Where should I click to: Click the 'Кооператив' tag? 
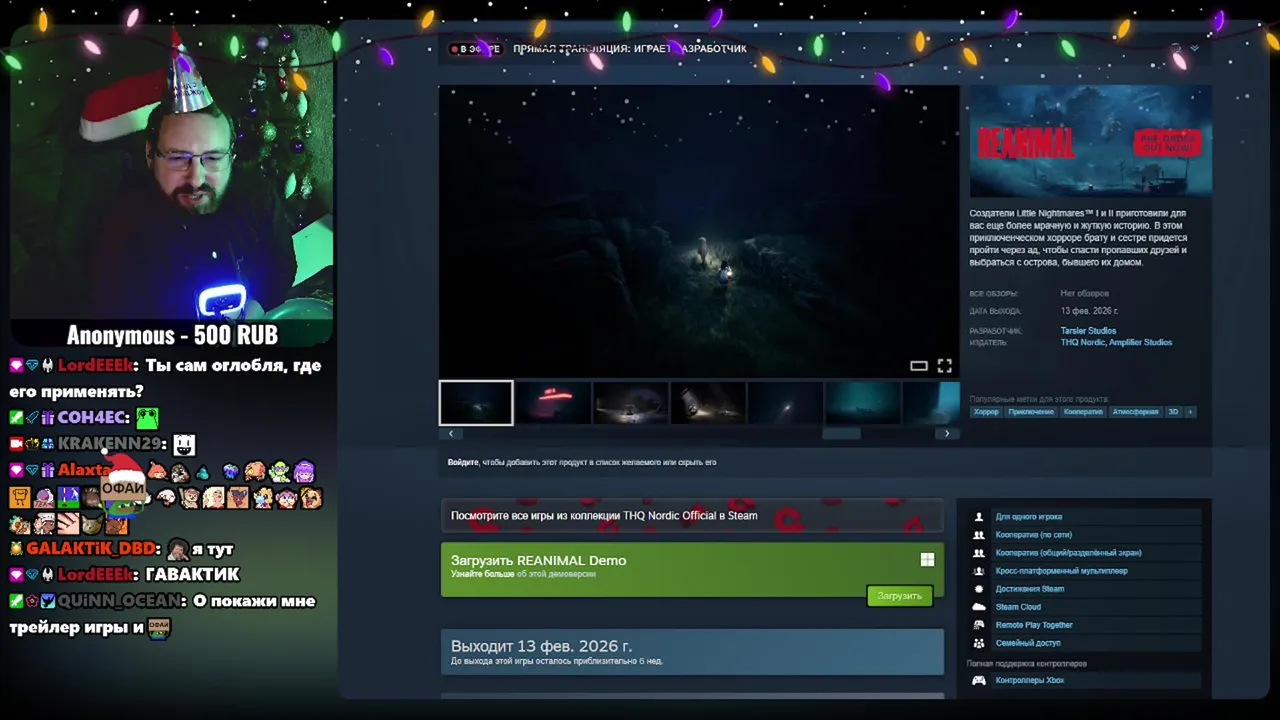pos(1083,412)
